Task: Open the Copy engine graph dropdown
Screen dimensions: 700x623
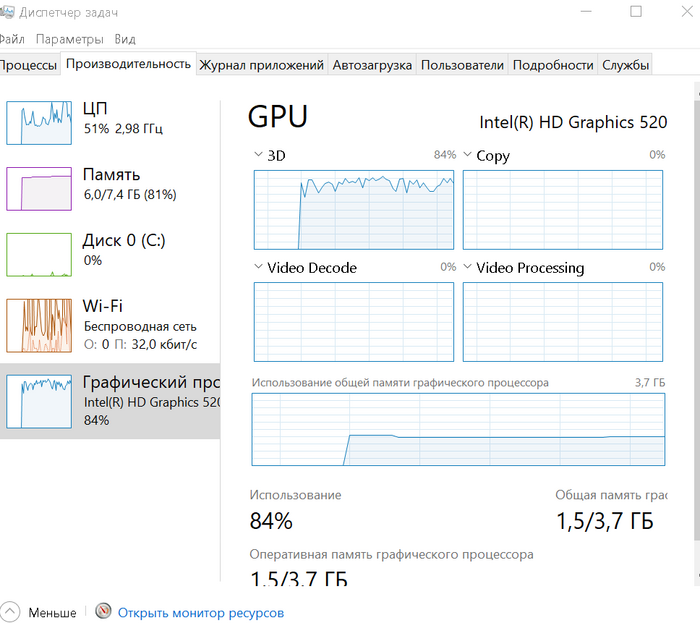Action: coord(467,154)
